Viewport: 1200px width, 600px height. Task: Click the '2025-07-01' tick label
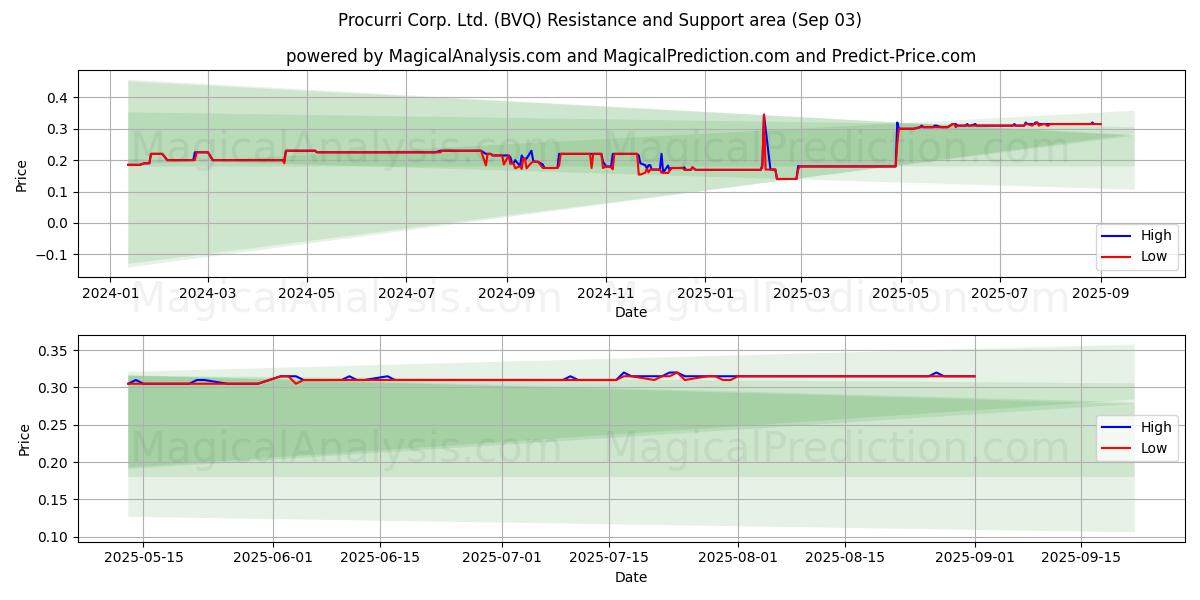click(503, 558)
